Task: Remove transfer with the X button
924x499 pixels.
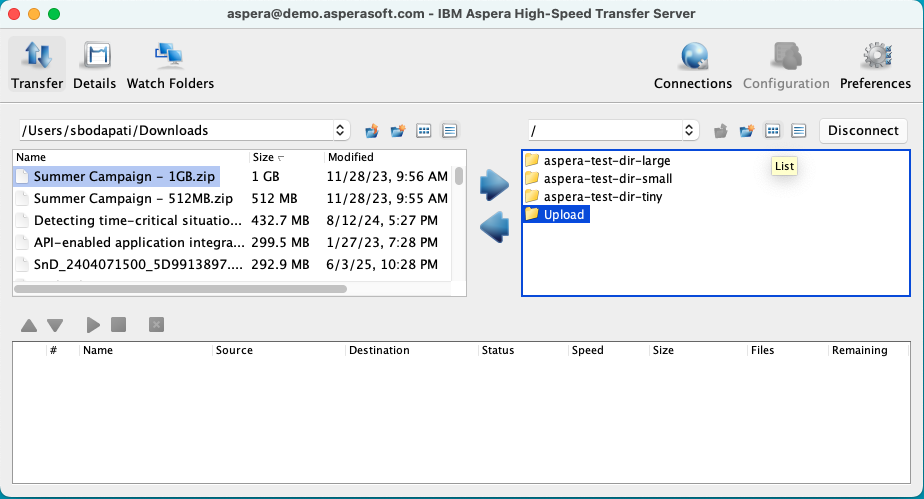Action: (x=156, y=325)
